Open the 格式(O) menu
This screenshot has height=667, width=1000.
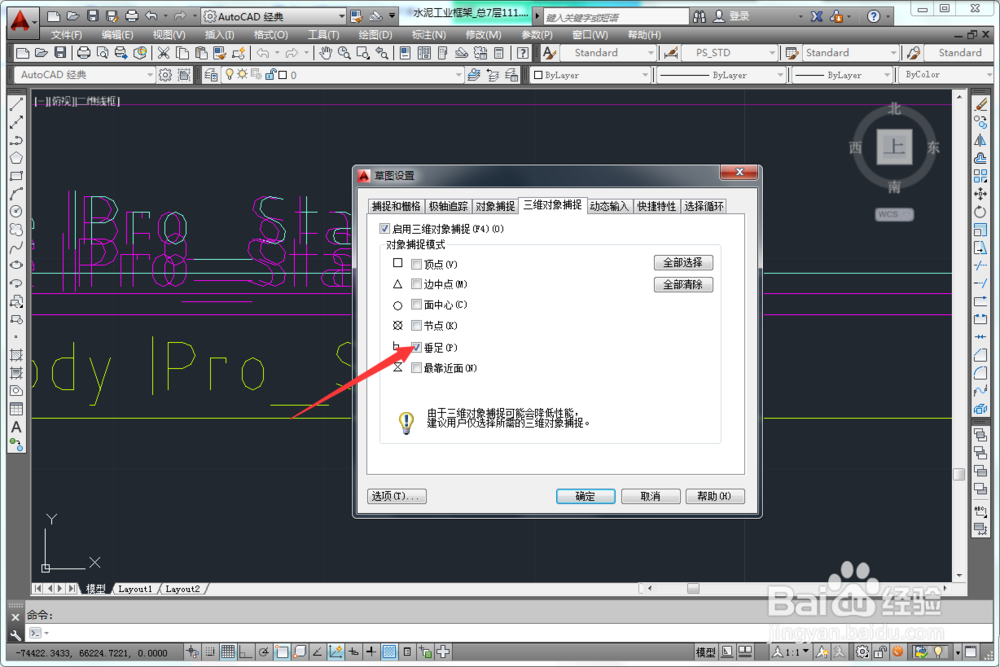tap(270, 34)
